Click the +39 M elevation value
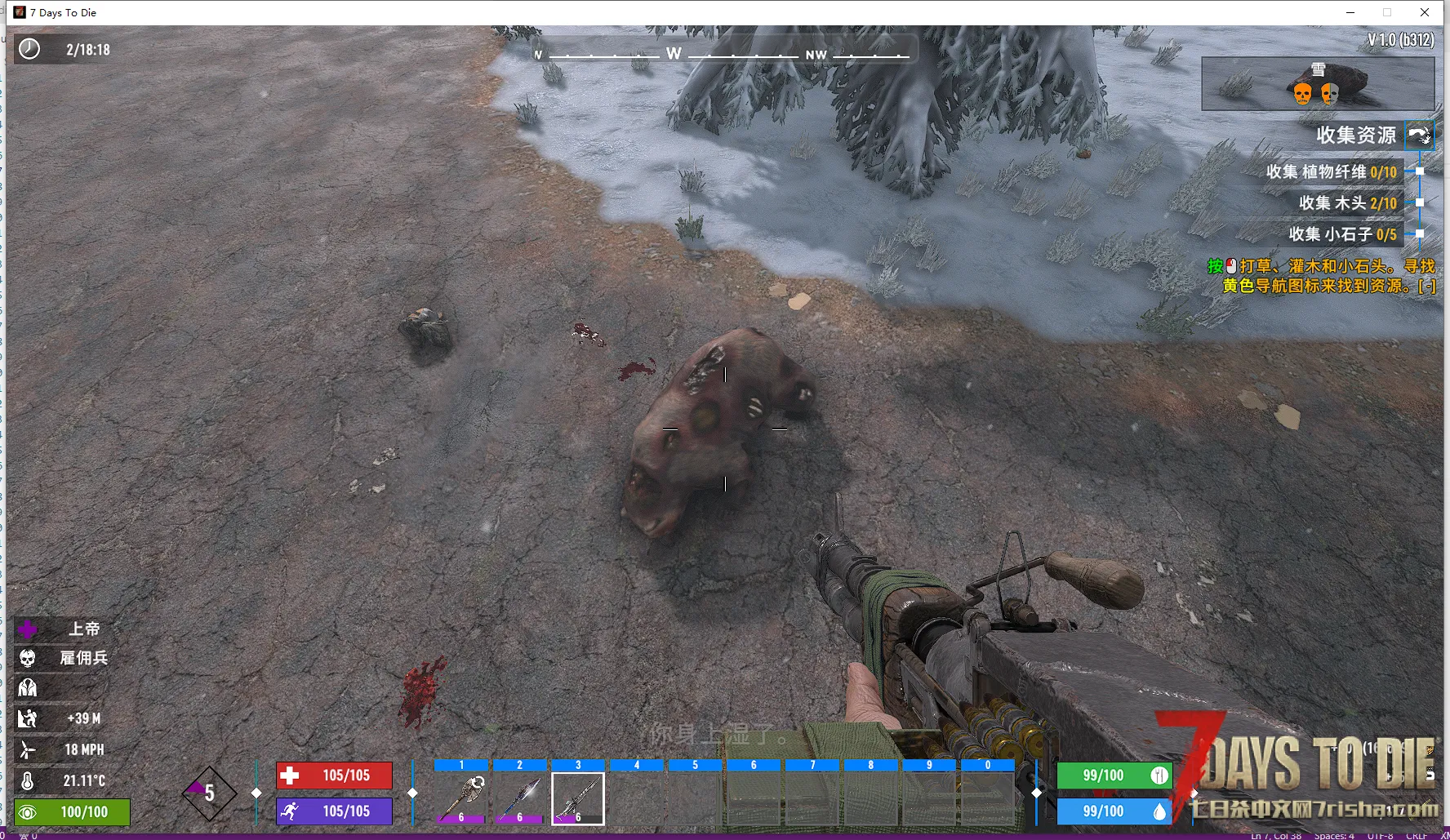 coord(84,718)
